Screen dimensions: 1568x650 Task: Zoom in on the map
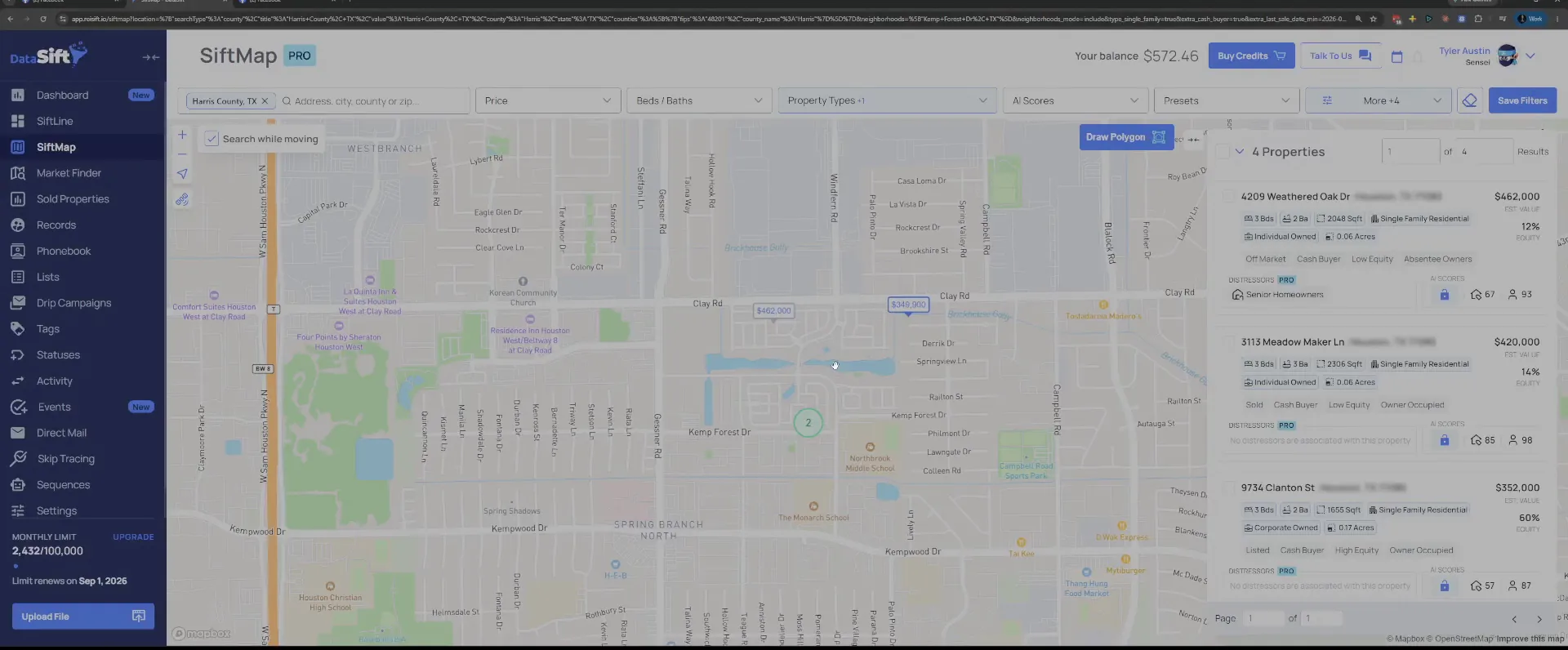[182, 135]
